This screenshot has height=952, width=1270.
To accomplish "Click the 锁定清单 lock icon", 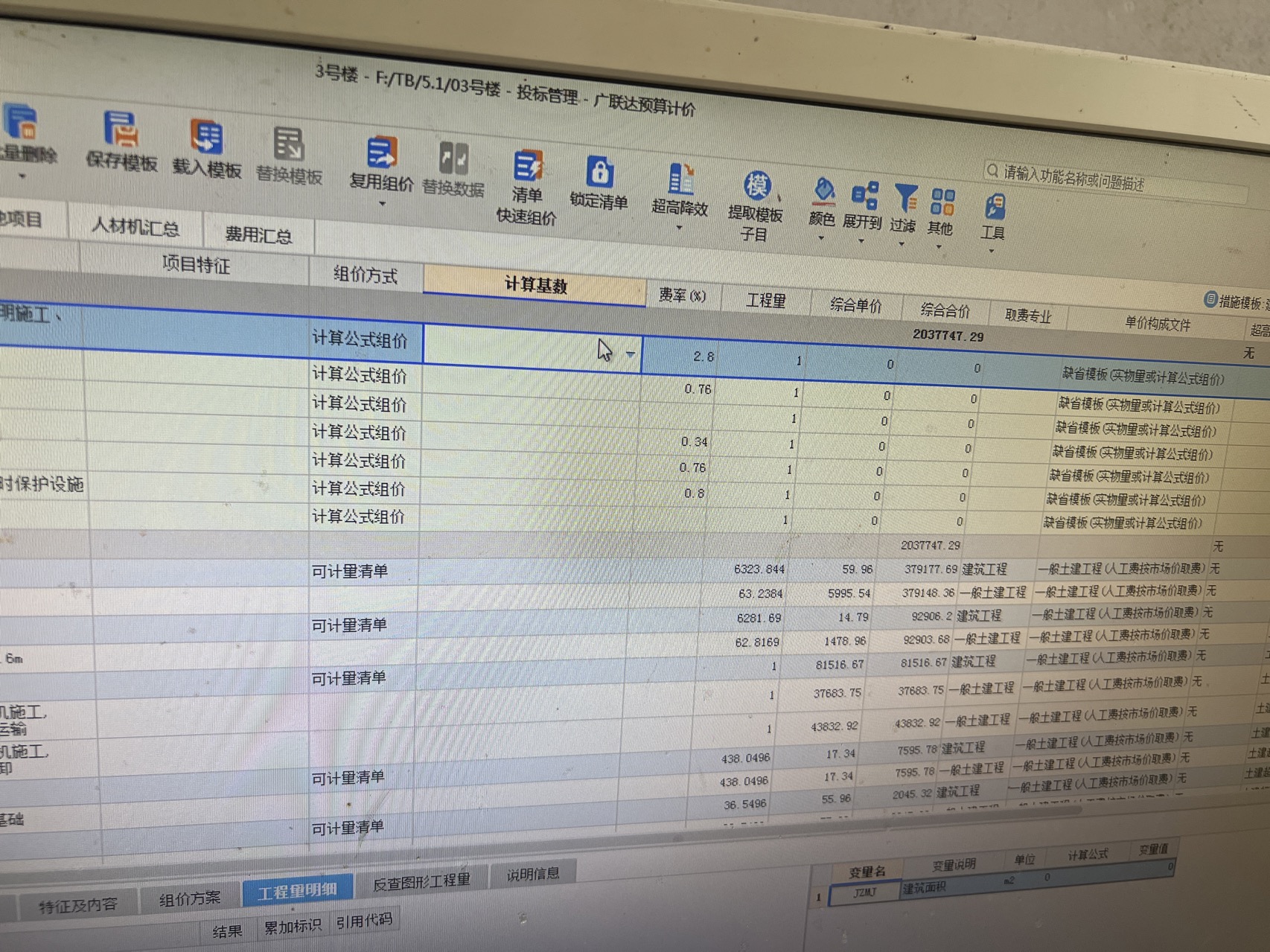I will pos(599,171).
